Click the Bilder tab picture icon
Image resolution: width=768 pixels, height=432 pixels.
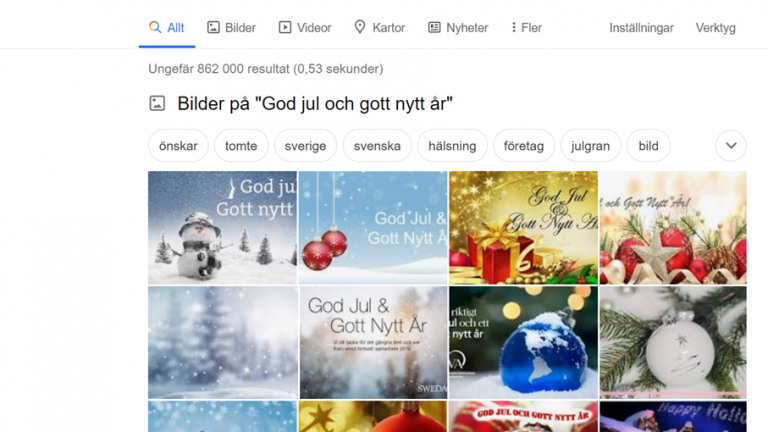point(213,27)
